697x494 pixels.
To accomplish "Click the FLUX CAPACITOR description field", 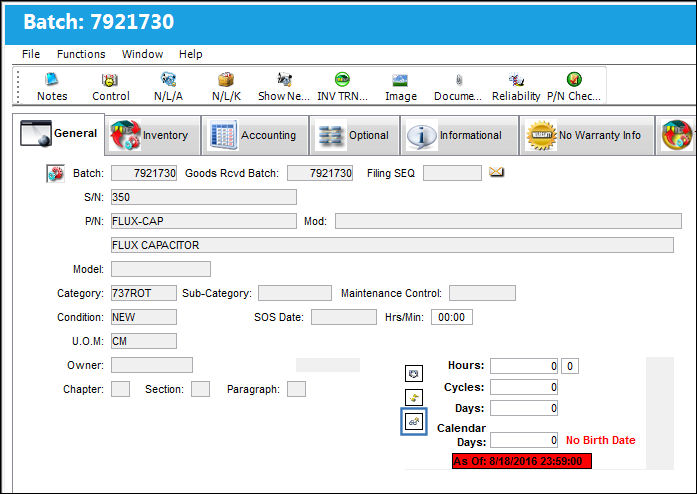I will [392, 245].
